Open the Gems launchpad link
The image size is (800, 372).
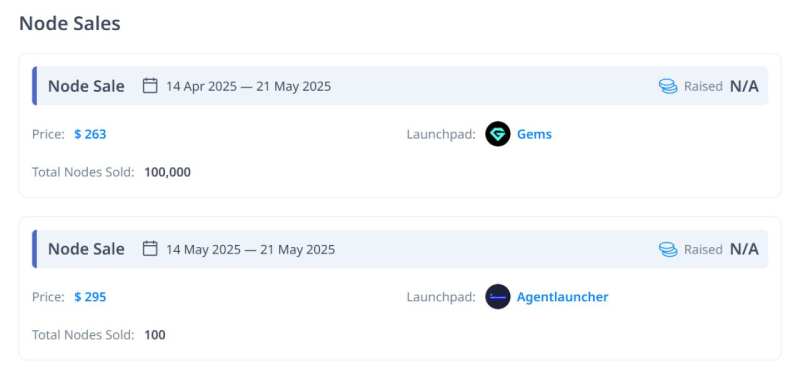[534, 134]
